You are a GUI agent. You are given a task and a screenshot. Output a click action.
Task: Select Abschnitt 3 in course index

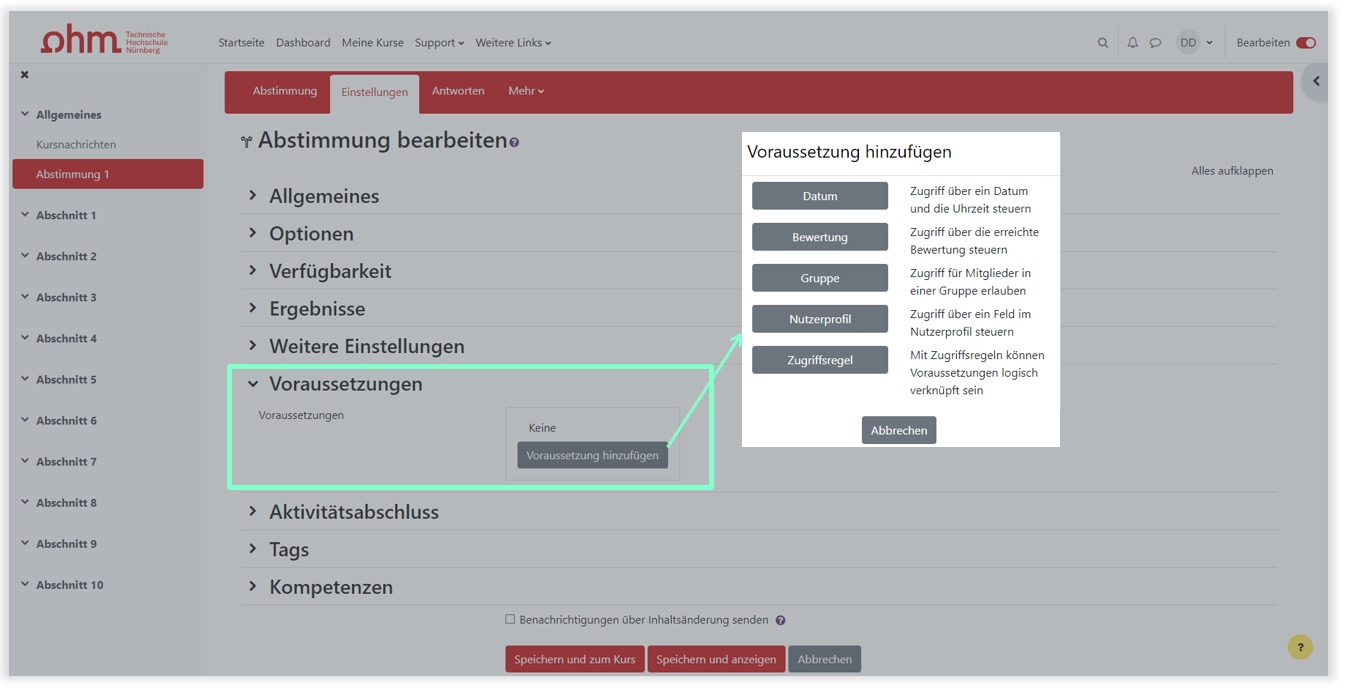pyautogui.click(x=66, y=298)
